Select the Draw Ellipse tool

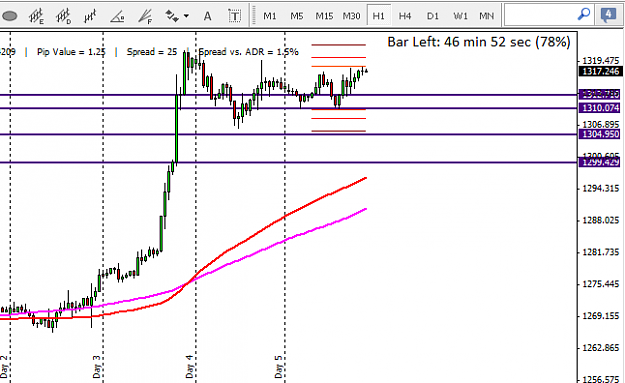tap(10, 16)
